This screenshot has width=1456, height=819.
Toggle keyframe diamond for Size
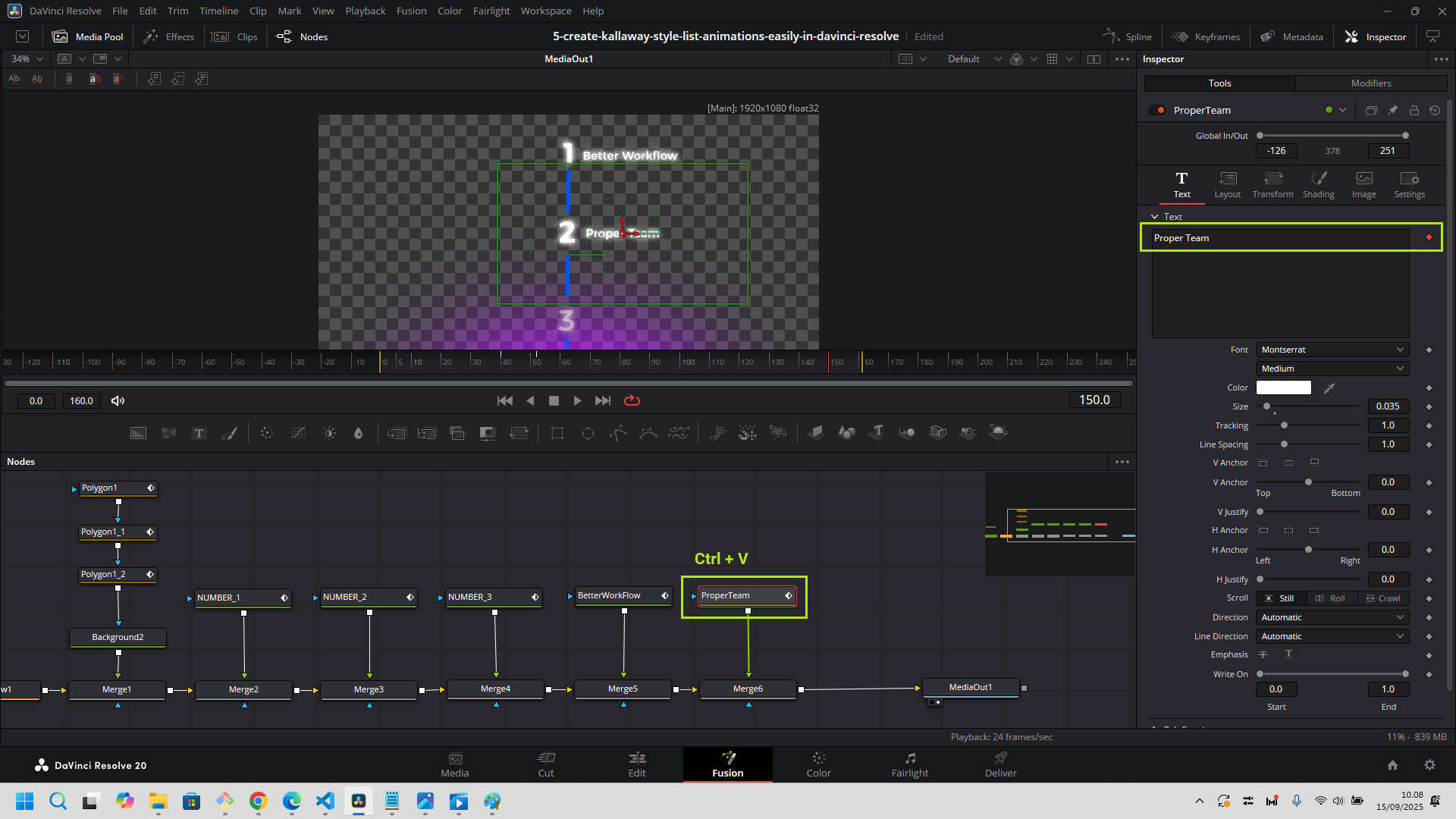(x=1429, y=406)
